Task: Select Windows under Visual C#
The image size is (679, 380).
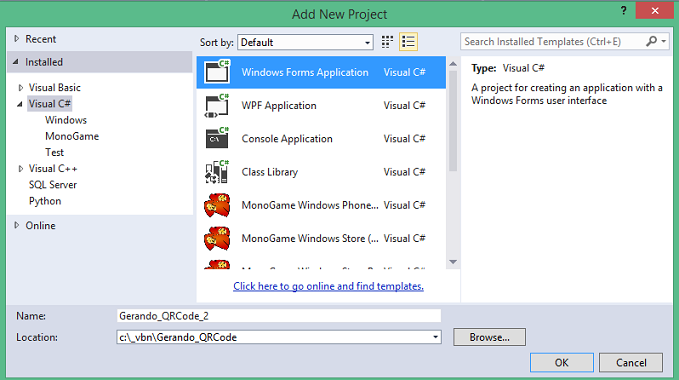Action: point(66,120)
